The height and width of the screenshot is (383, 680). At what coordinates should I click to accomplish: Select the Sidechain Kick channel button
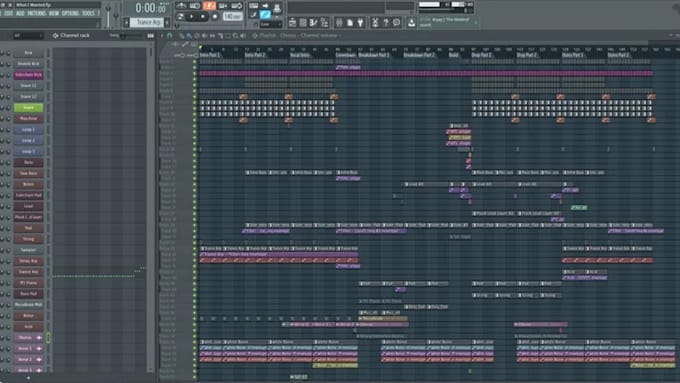(28, 75)
